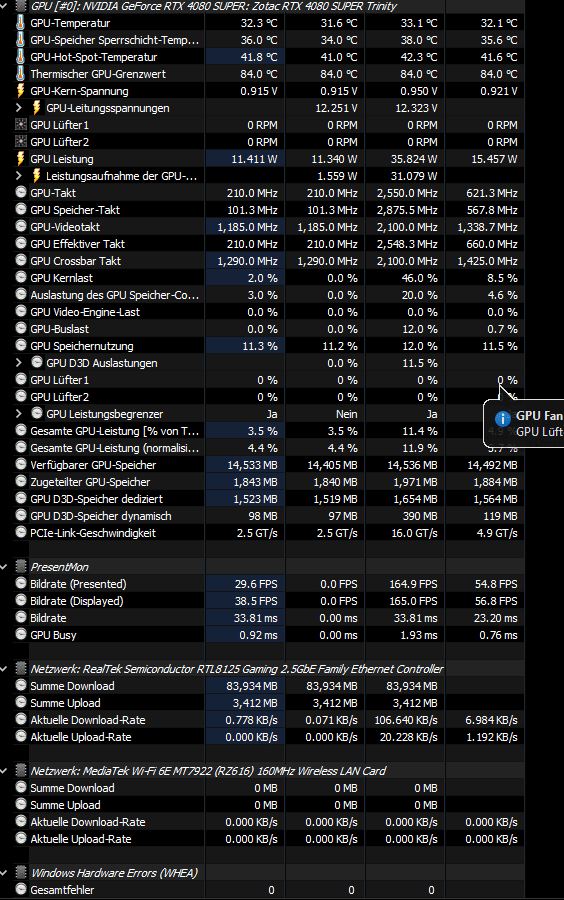Click the round icon beside GPU Kernlast
The image size is (564, 900).
[x=21, y=277]
